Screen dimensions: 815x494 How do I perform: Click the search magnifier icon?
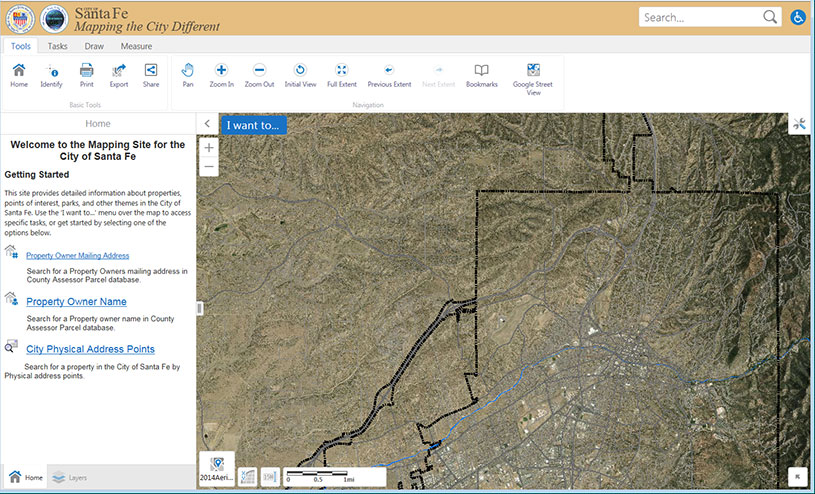(770, 17)
